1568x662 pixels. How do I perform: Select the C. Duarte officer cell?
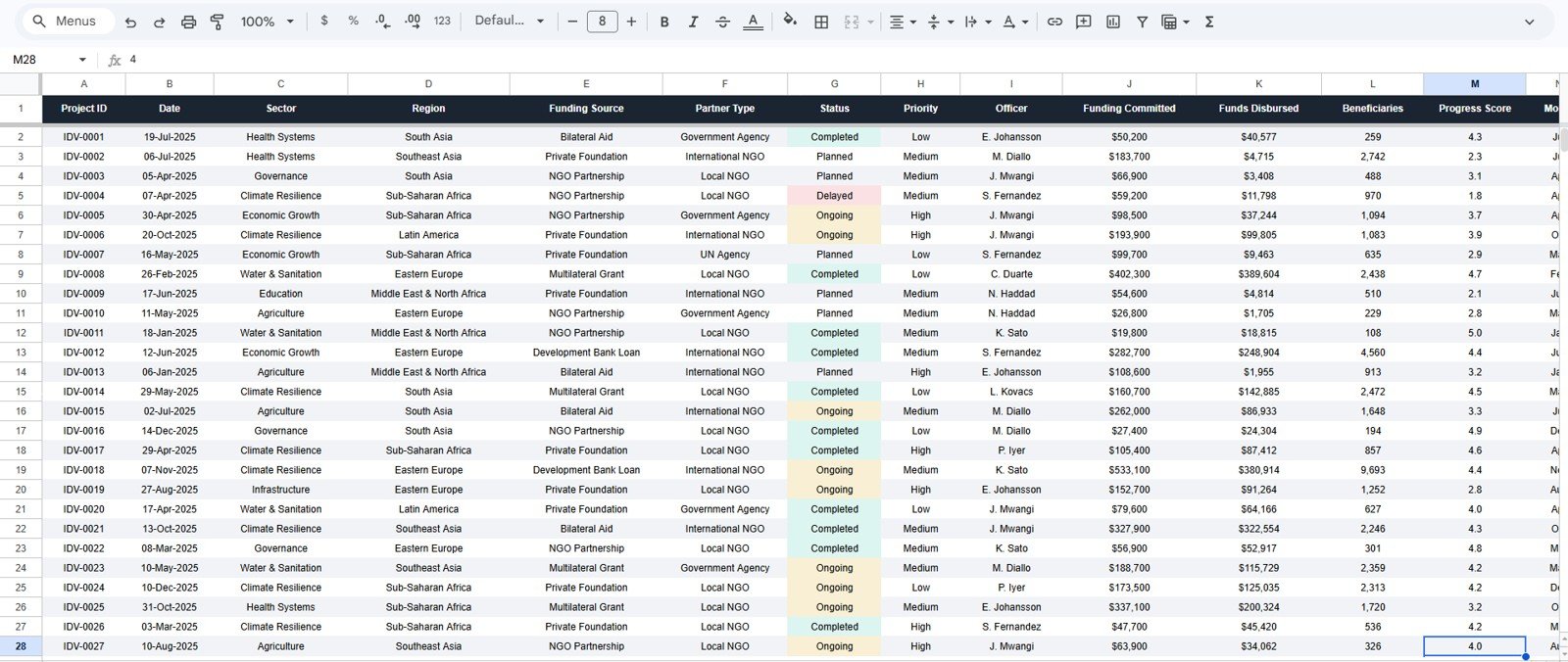pyautogui.click(x=1011, y=274)
